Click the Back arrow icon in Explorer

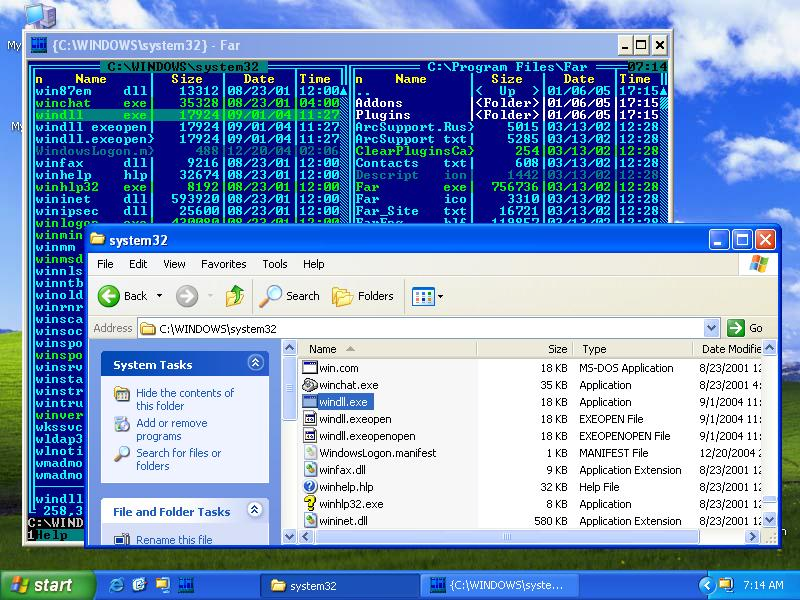click(109, 296)
